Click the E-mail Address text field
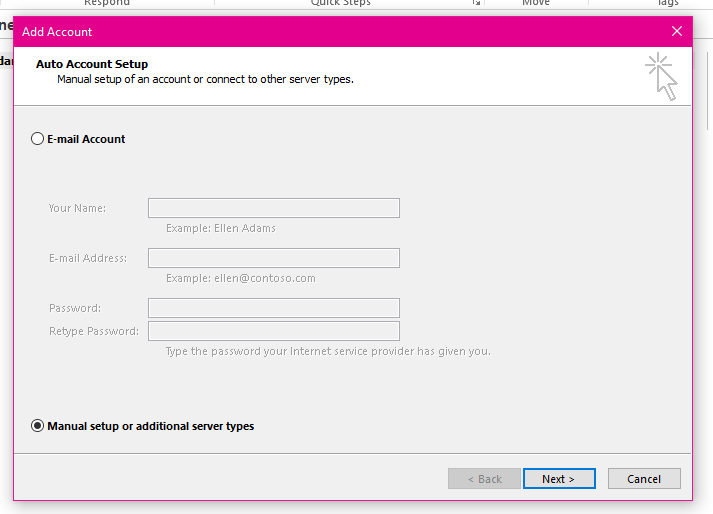This screenshot has width=713, height=514. click(x=274, y=258)
